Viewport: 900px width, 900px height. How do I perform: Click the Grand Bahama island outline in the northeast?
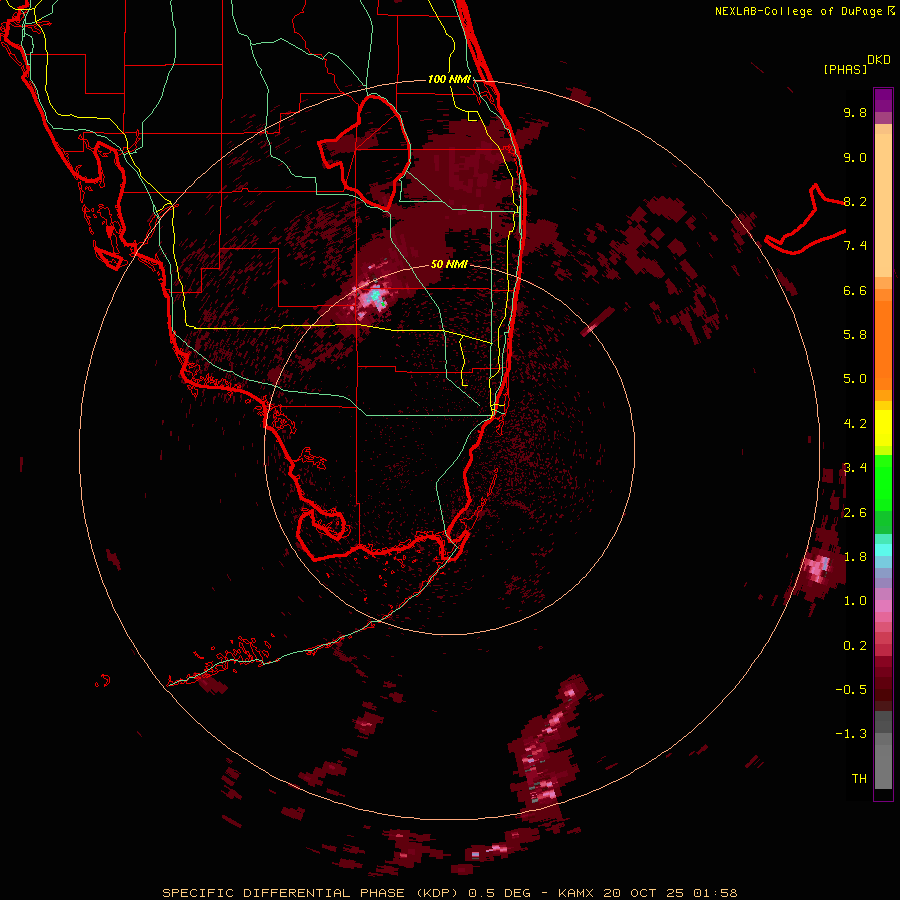805,221
